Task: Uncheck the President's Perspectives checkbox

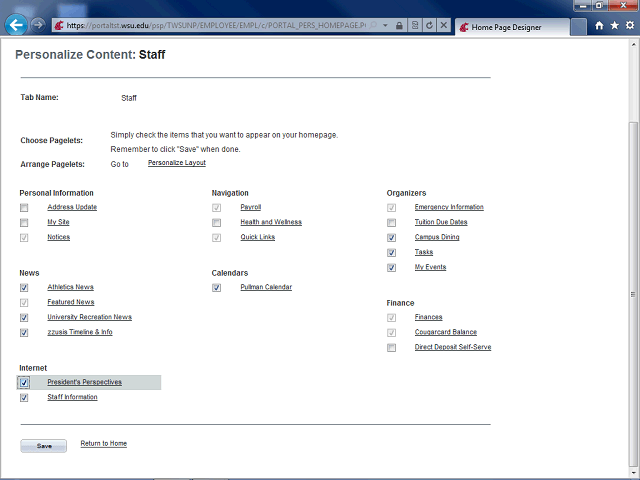Action: (24, 382)
